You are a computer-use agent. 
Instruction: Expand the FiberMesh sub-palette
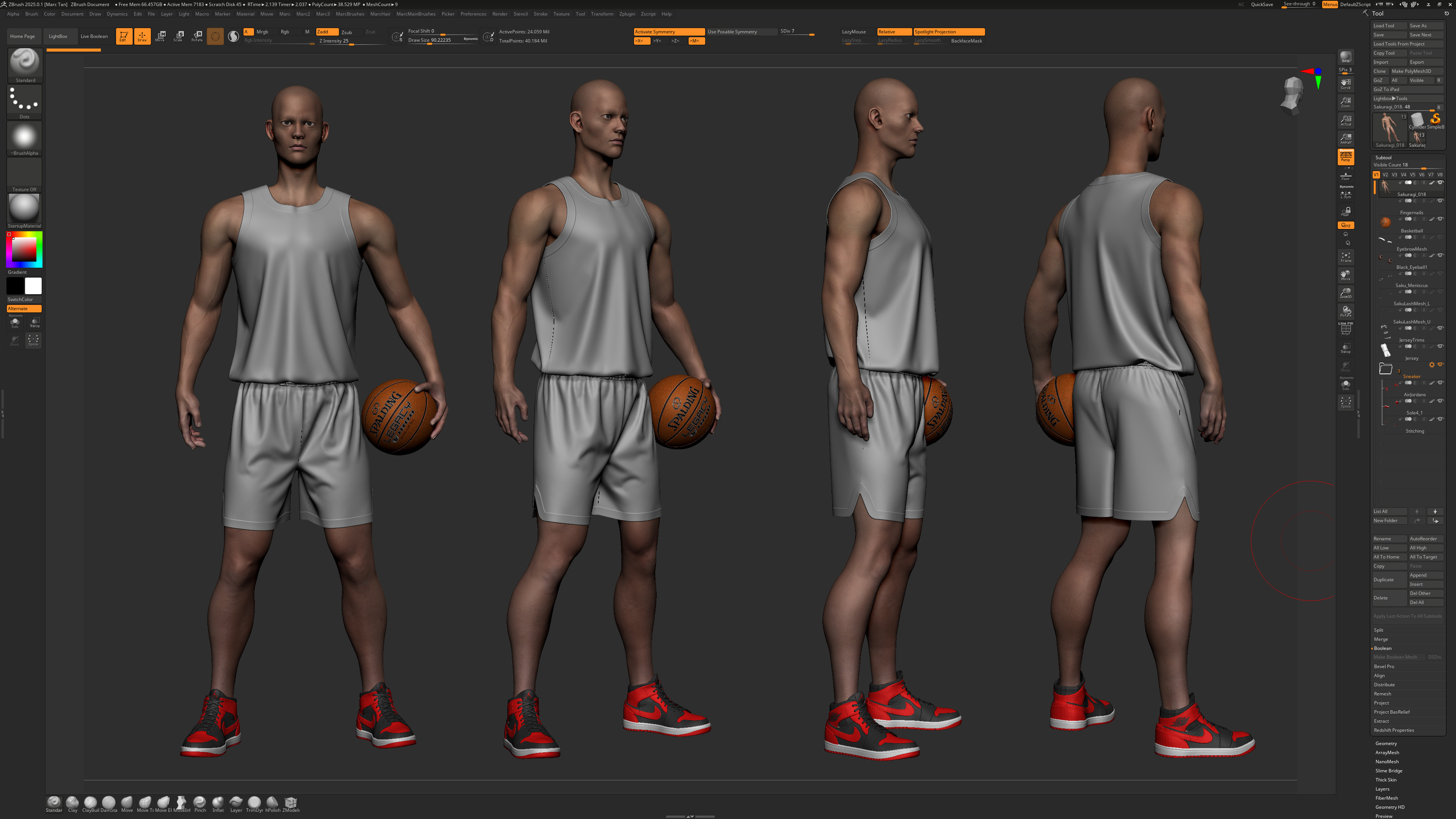1387,798
